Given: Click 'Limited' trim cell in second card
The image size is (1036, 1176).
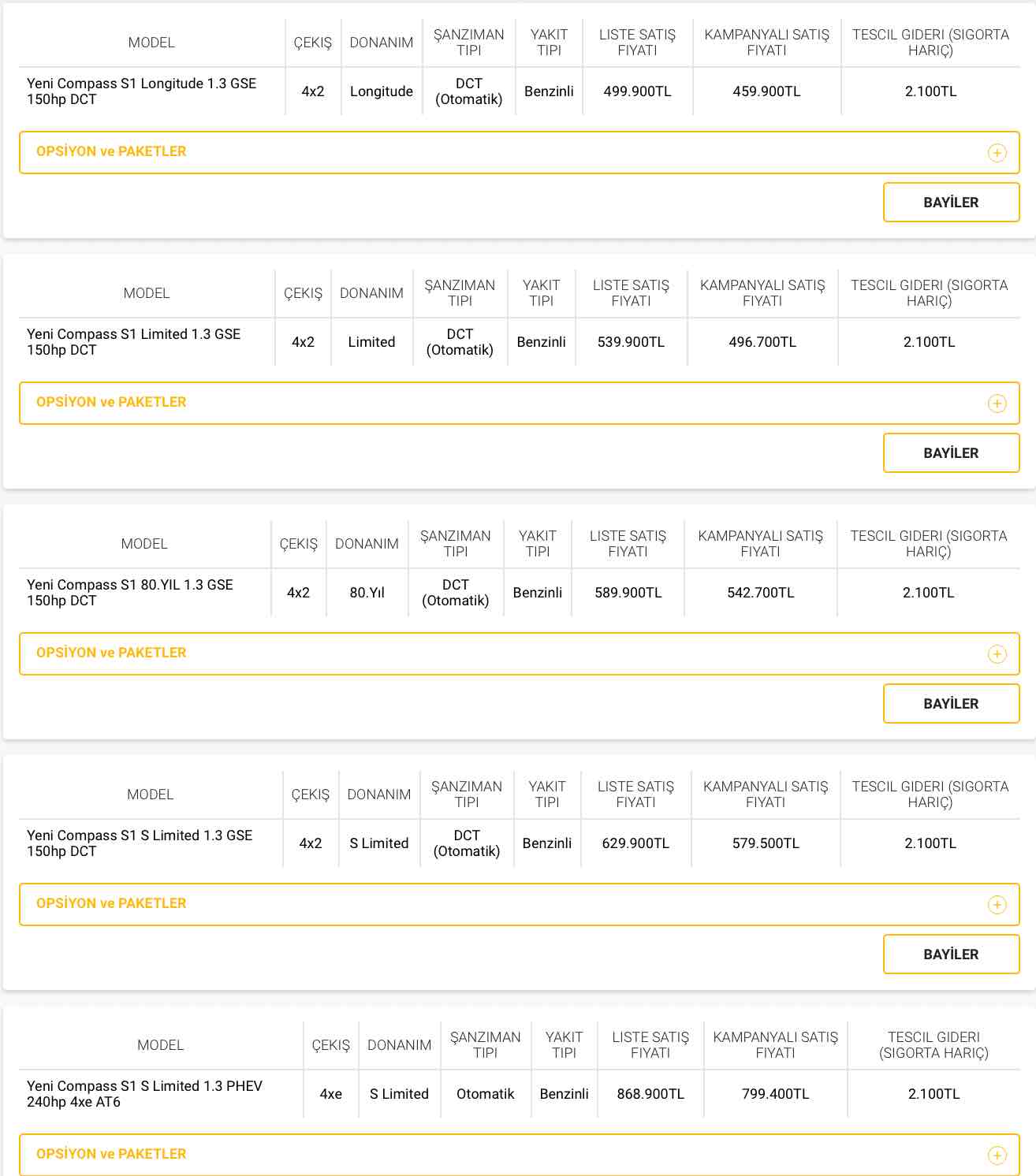Looking at the screenshot, I should coord(371,342).
